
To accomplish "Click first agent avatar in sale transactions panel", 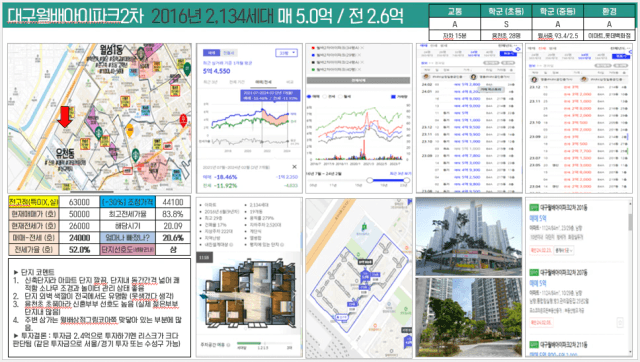I will click(x=427, y=77).
